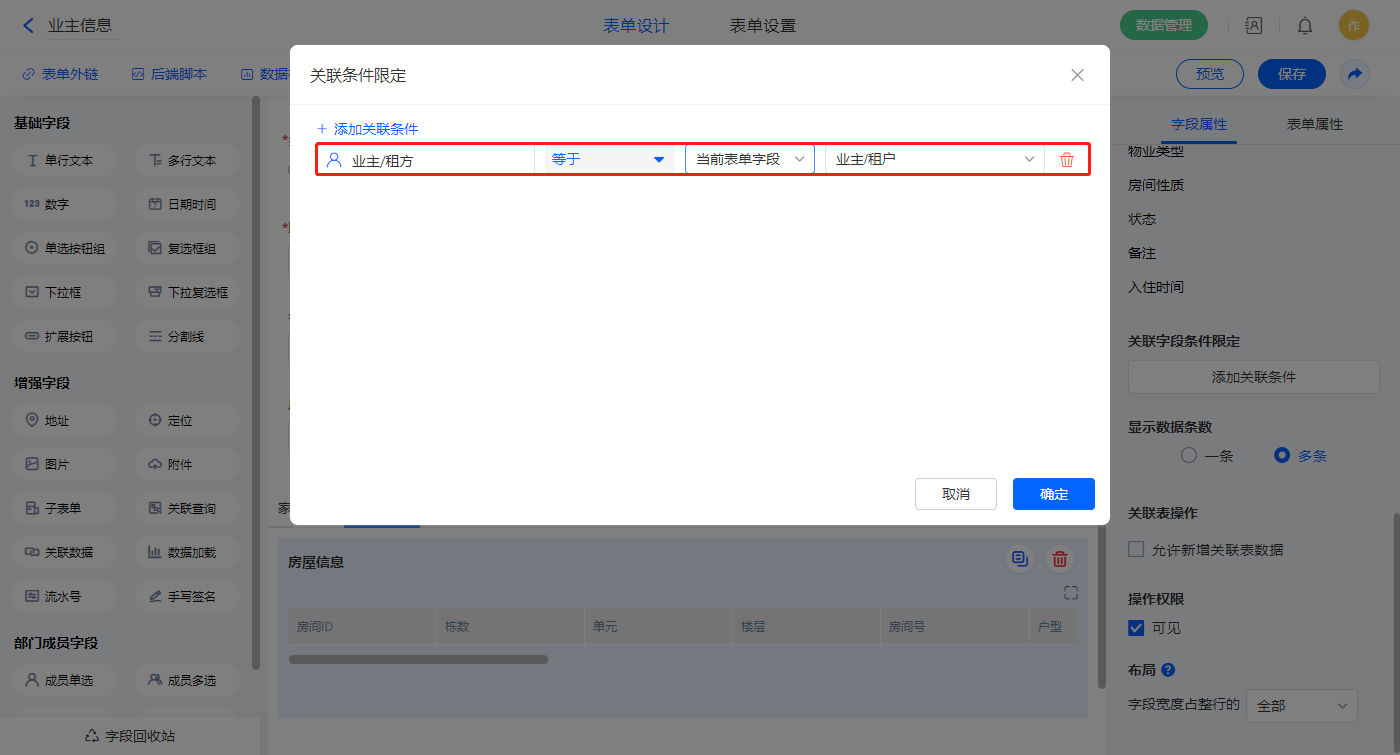
Task: Click the share arrow icon near 保存
Action: (1354, 74)
